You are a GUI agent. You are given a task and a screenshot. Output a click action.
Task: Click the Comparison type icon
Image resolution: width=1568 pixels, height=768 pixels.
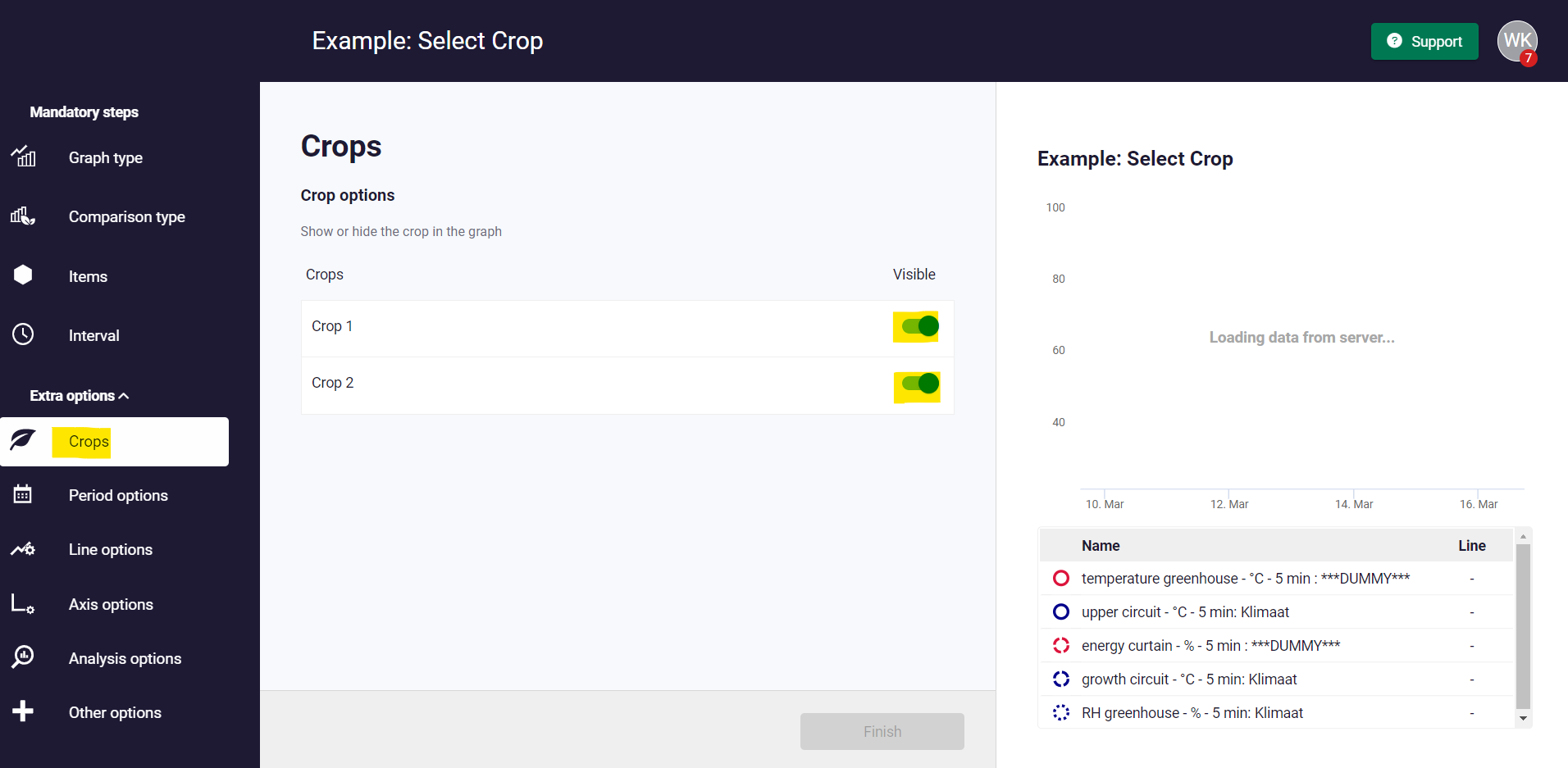[23, 216]
